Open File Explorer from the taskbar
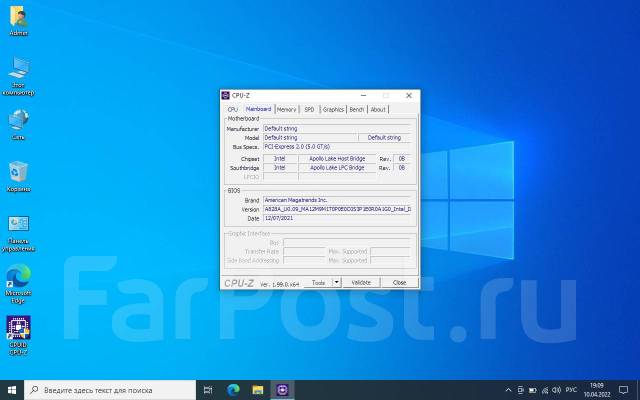Screen dimensions: 640x400 coord(258,389)
